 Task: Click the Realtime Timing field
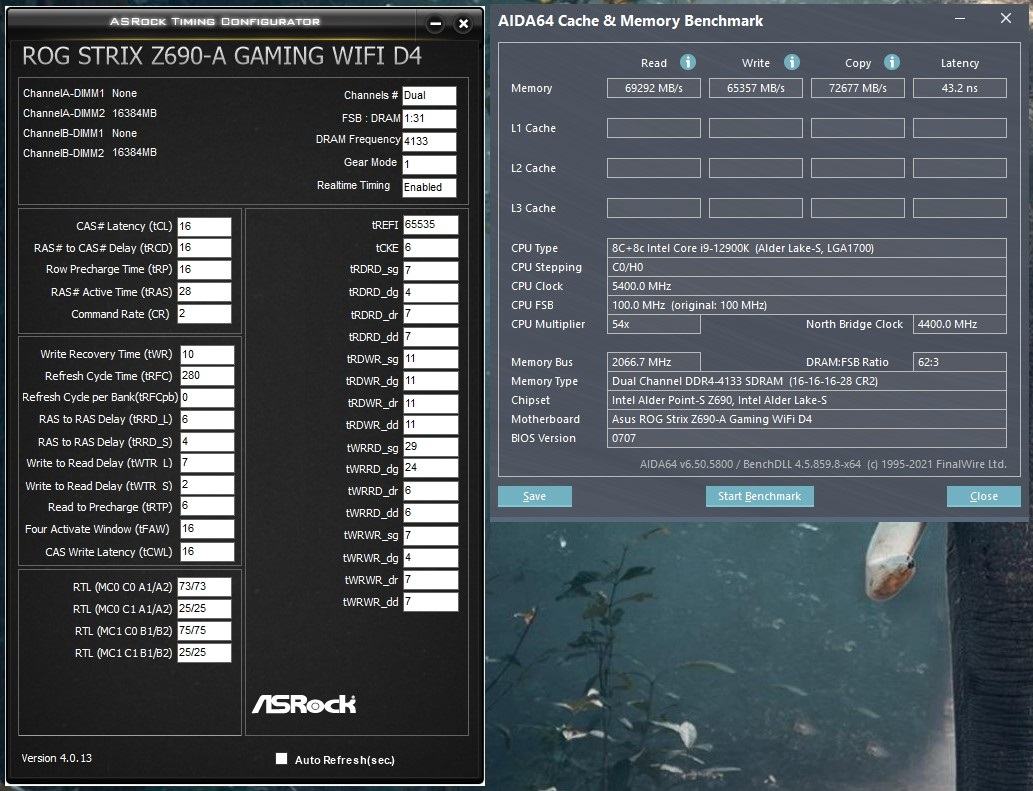429,187
